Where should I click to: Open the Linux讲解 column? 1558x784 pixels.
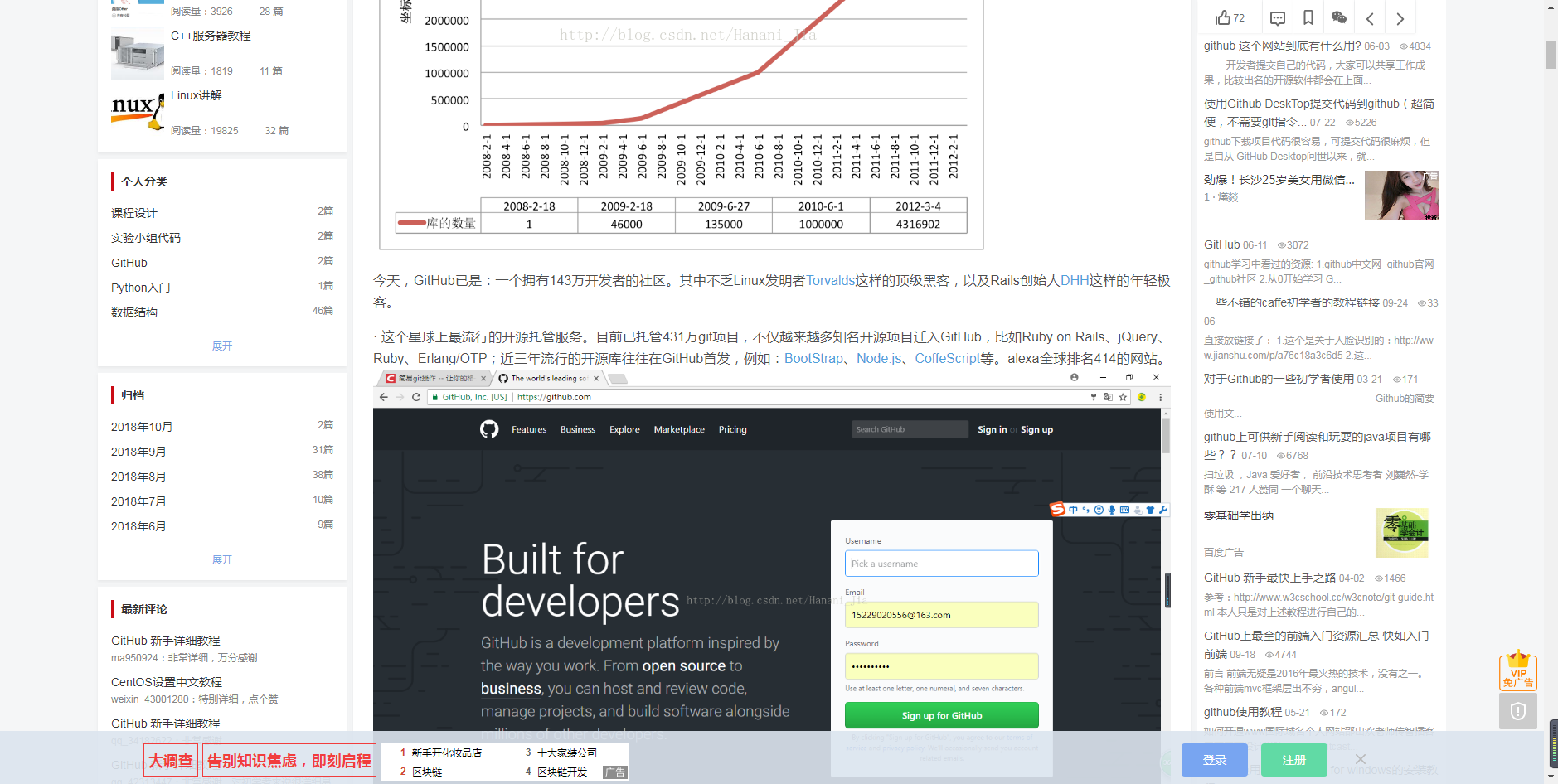(197, 95)
